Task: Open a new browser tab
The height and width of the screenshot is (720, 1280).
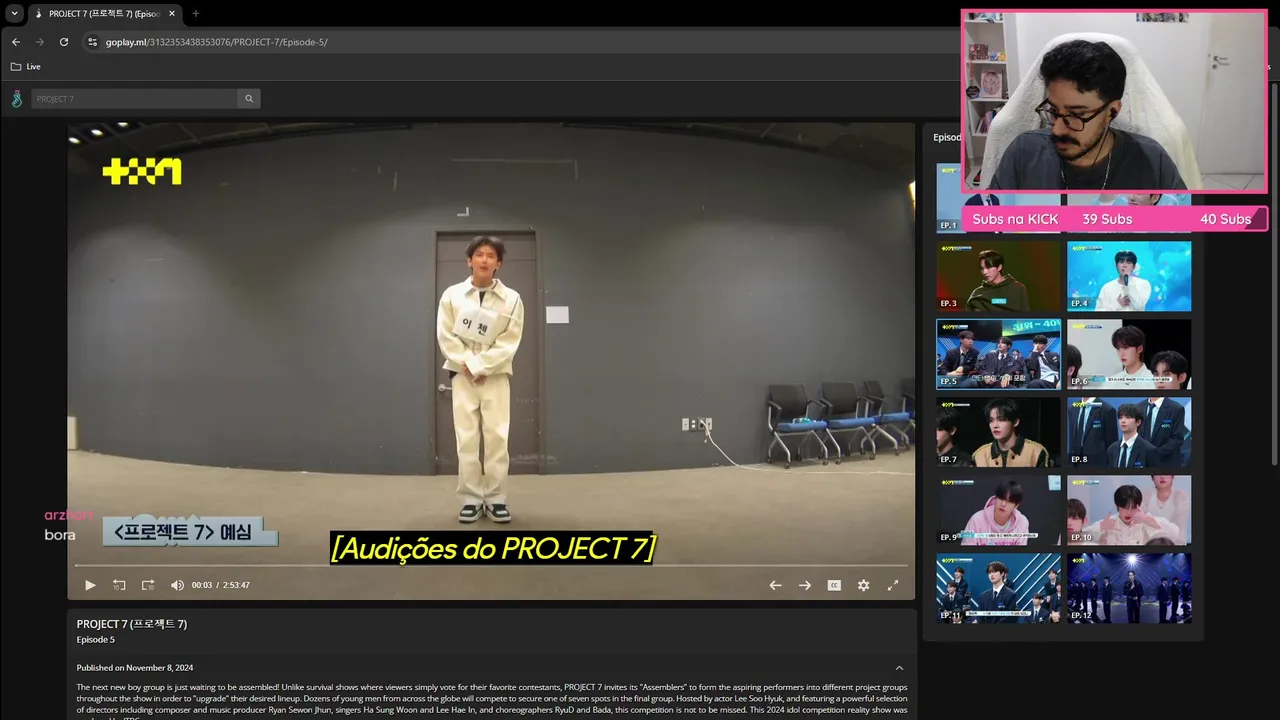Action: coord(195,14)
